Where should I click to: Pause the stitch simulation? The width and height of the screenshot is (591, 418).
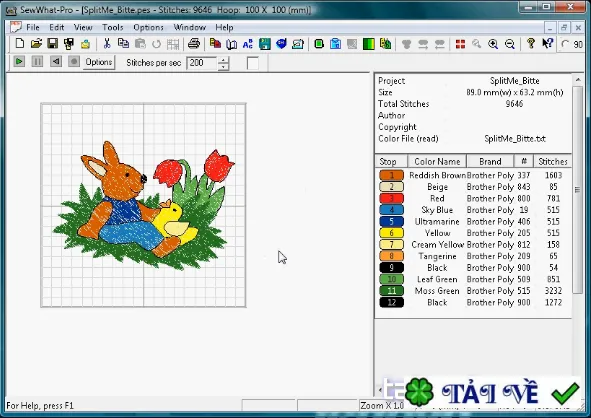pyautogui.click(x=37, y=61)
